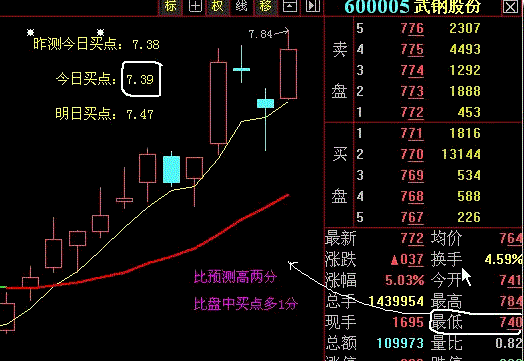Click sell volume 2307

465,28
